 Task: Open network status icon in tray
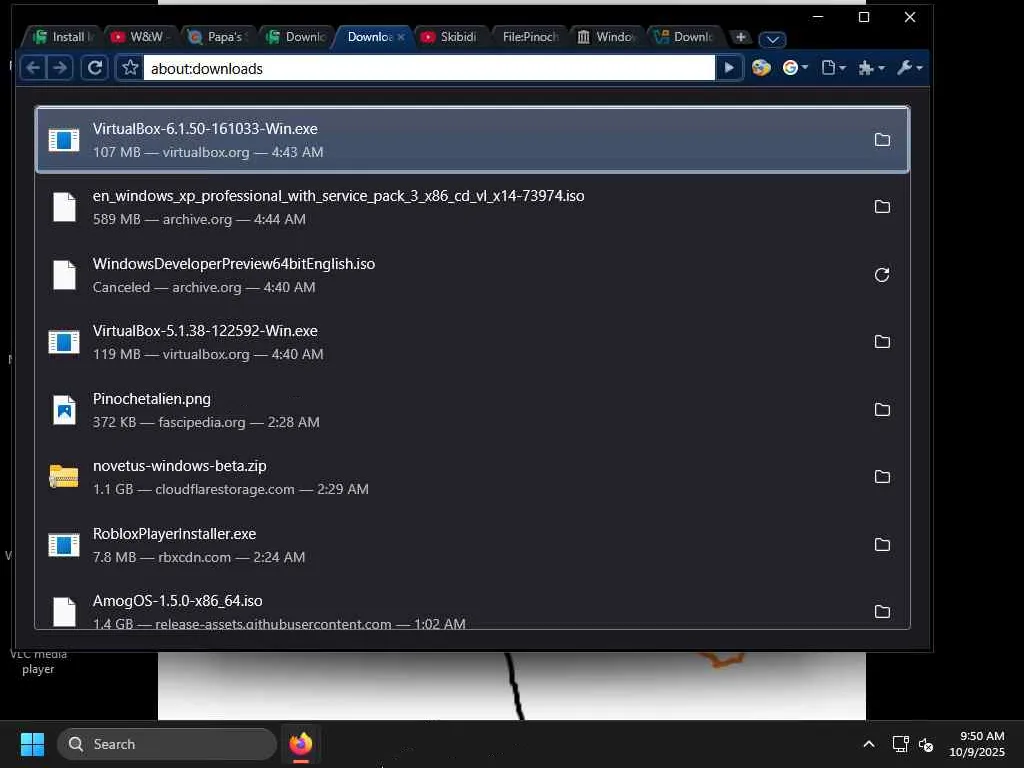click(901, 744)
